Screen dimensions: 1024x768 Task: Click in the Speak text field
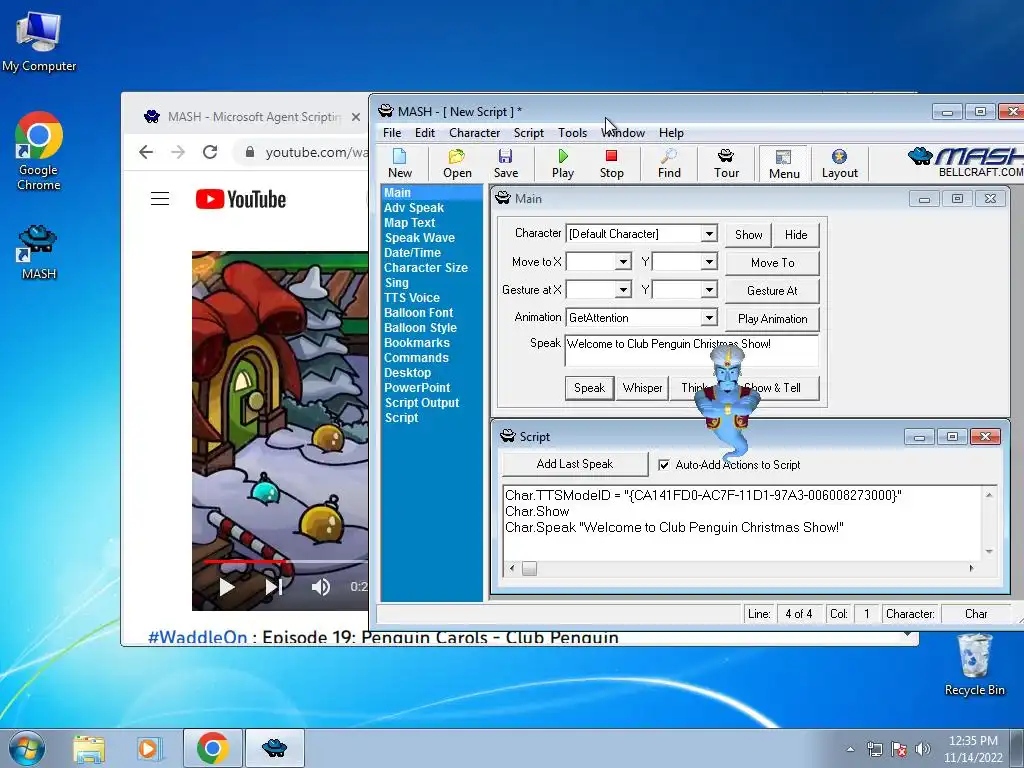691,351
